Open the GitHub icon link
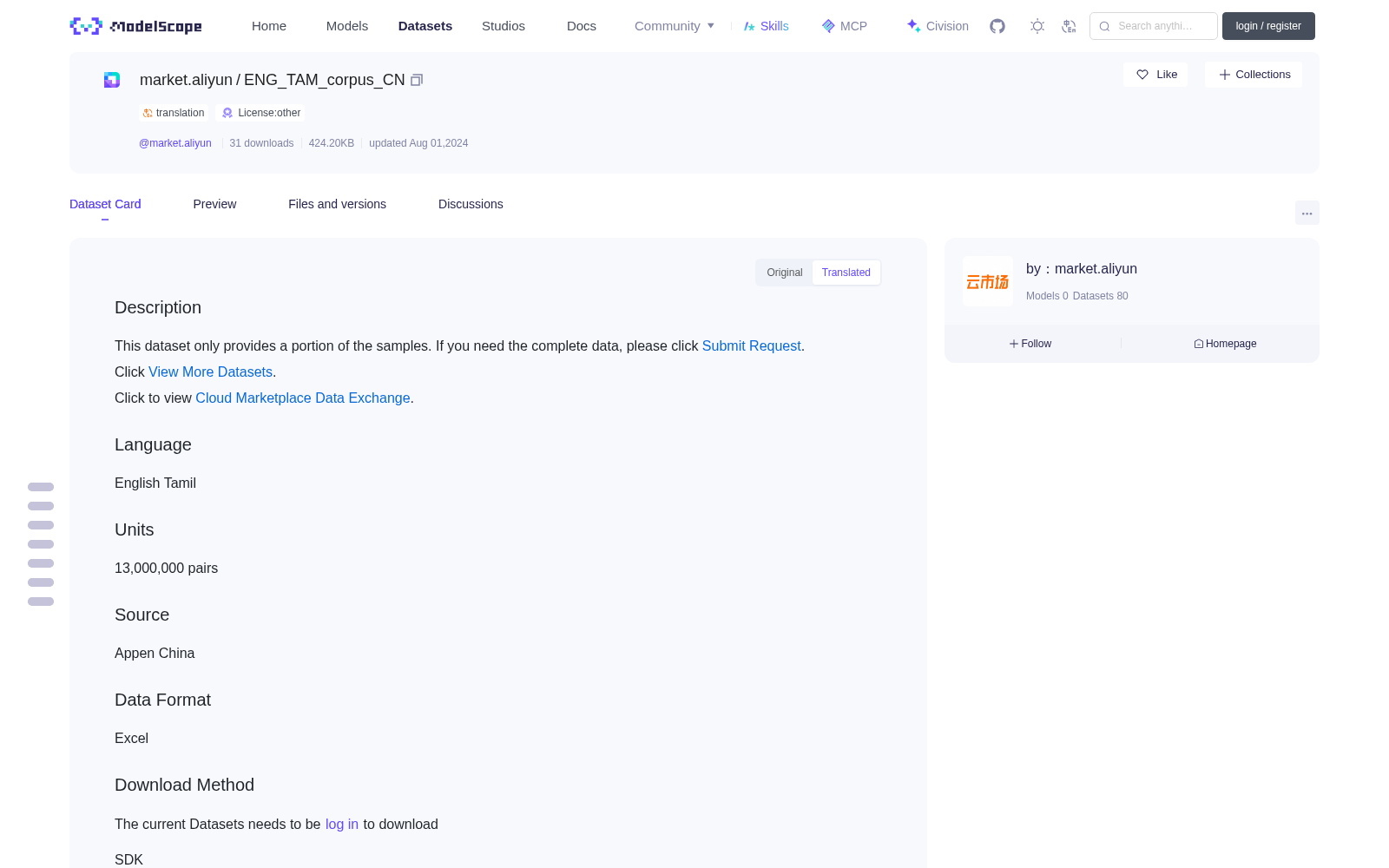Screen dimensions: 1389x868 [997, 26]
